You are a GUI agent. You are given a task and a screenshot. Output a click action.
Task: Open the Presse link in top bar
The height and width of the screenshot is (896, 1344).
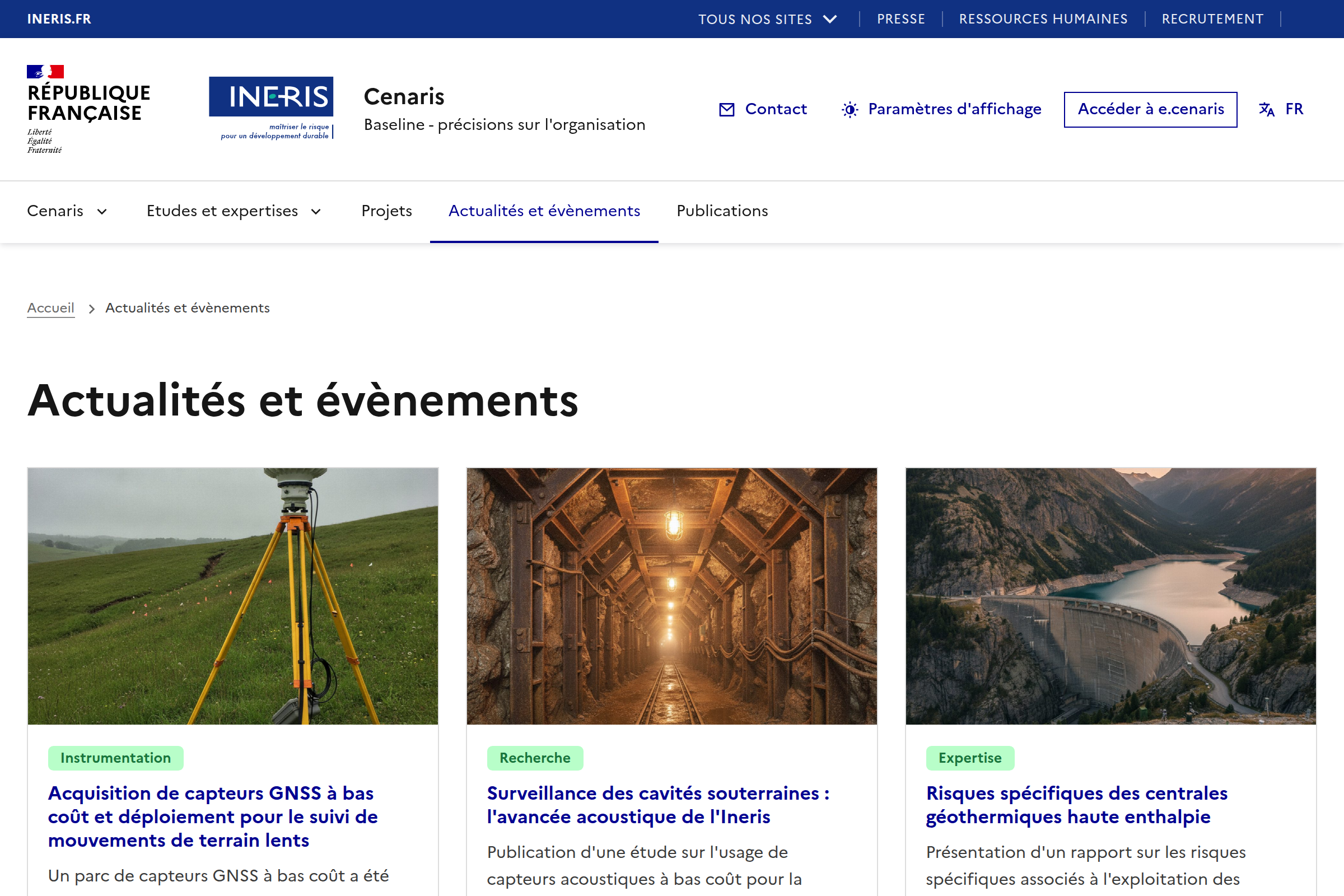[900, 19]
